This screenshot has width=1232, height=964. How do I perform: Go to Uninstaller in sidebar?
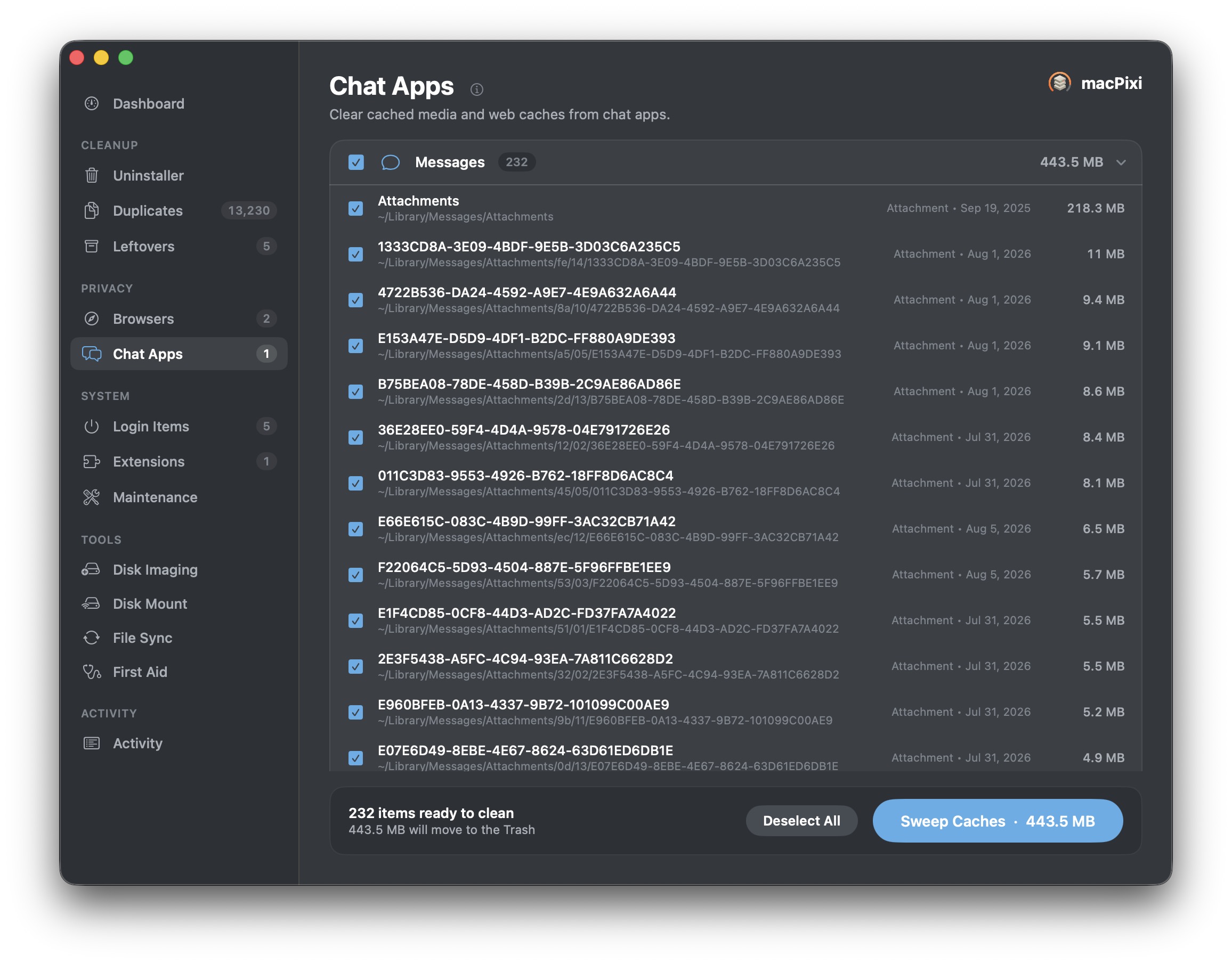pos(179,176)
